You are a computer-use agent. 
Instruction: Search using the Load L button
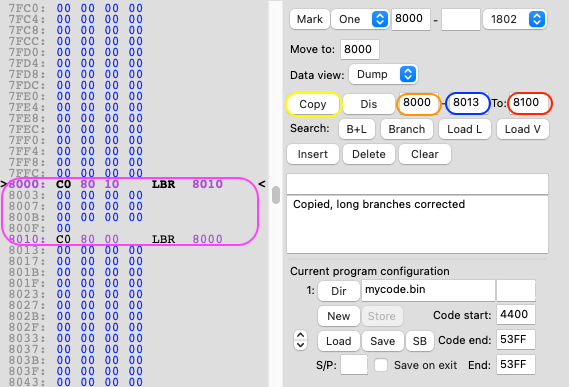[464, 129]
